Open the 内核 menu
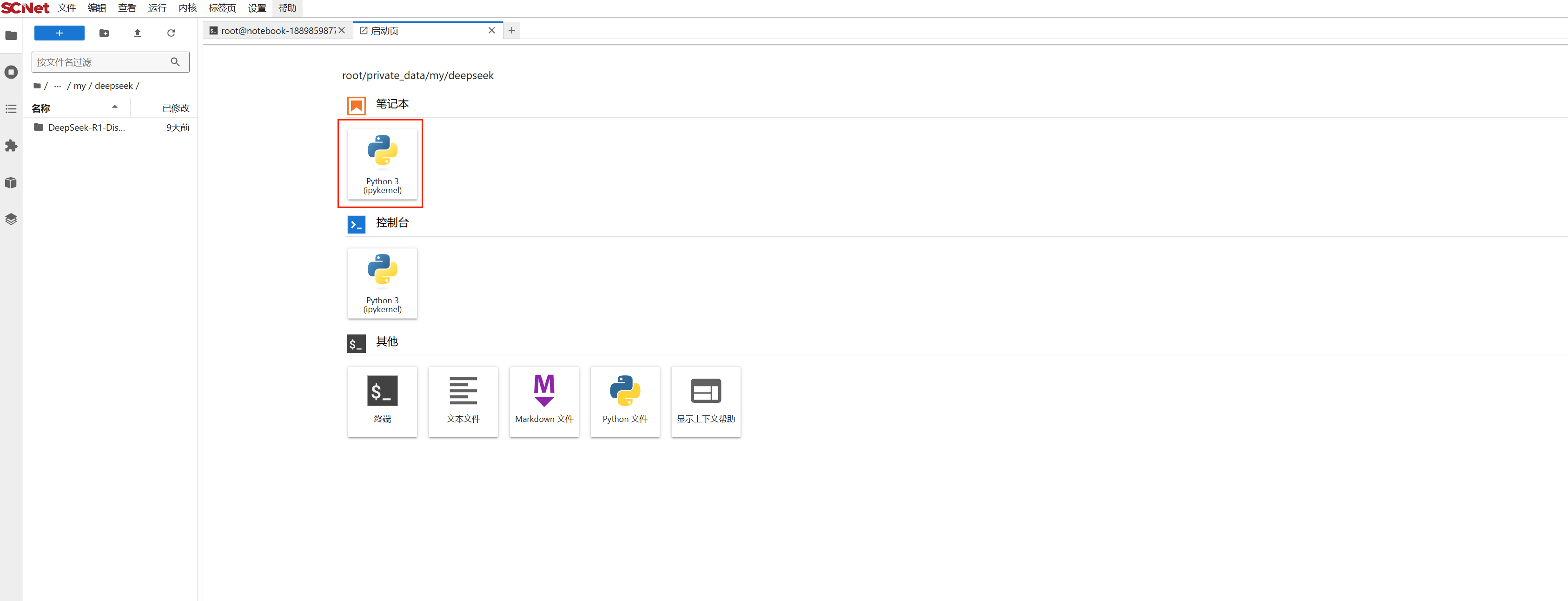The image size is (1568, 601). pos(187,8)
